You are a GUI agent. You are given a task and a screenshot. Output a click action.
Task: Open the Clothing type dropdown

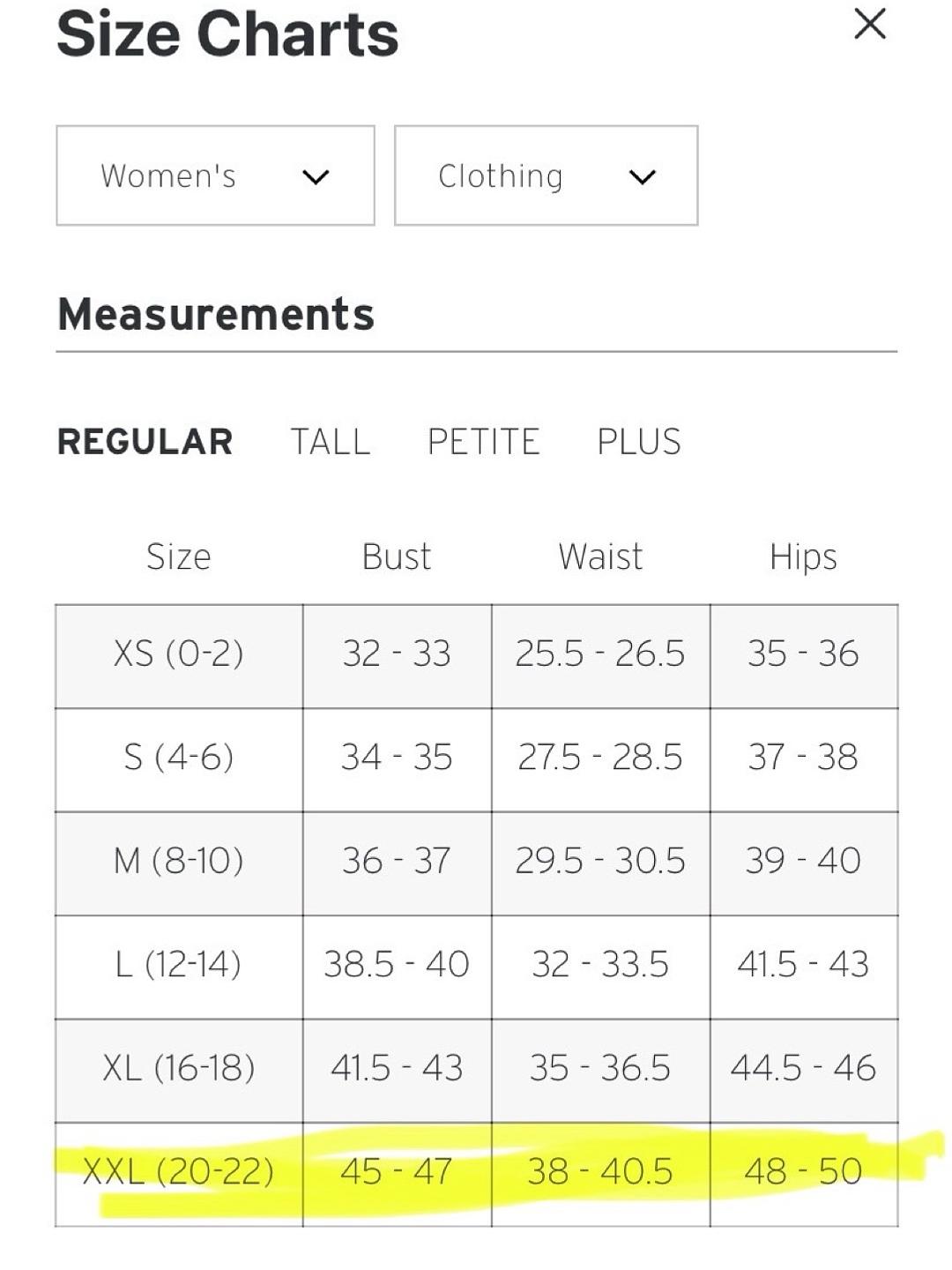coord(546,176)
